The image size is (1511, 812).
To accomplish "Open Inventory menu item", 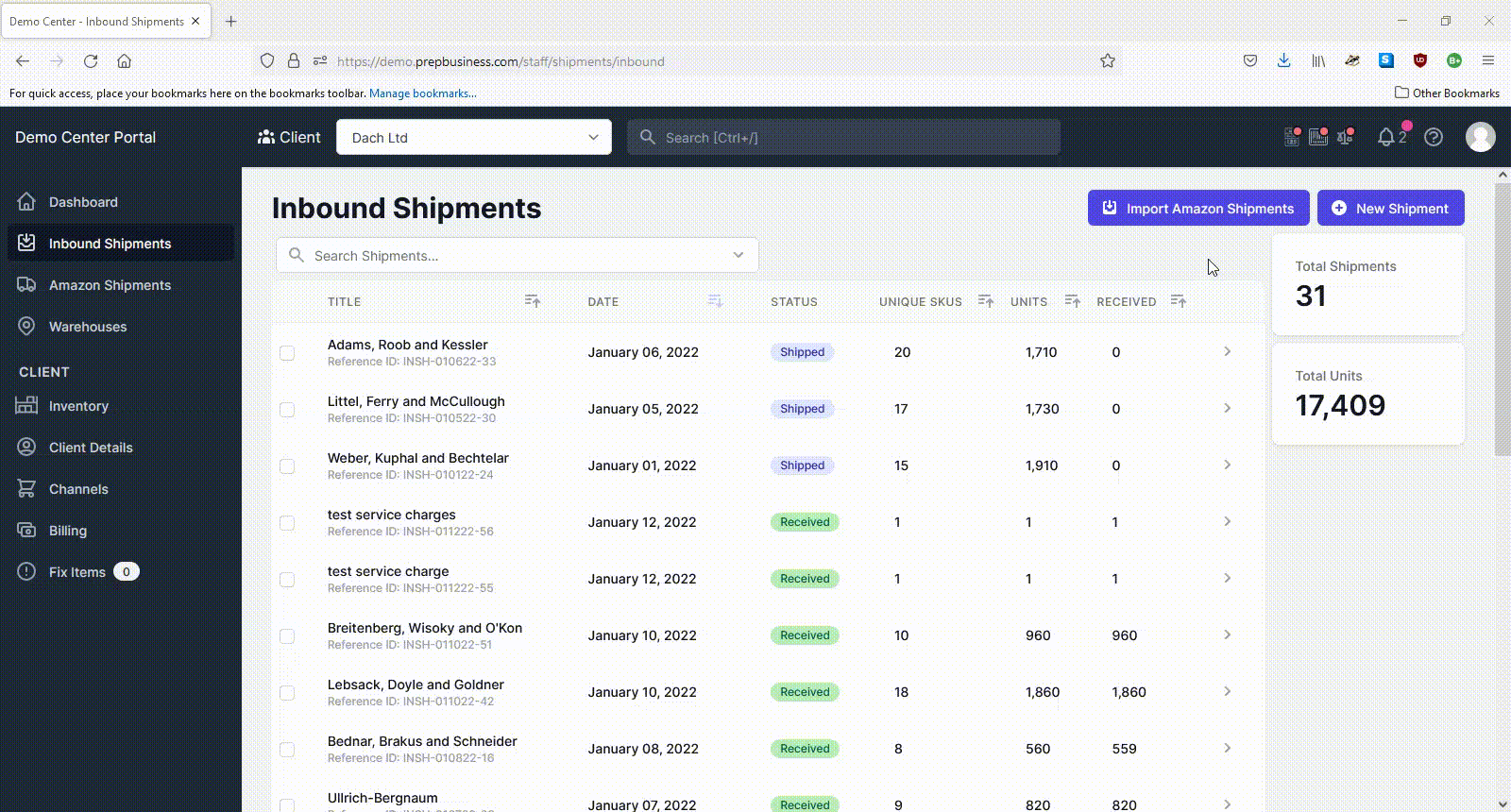I will (x=121, y=405).
